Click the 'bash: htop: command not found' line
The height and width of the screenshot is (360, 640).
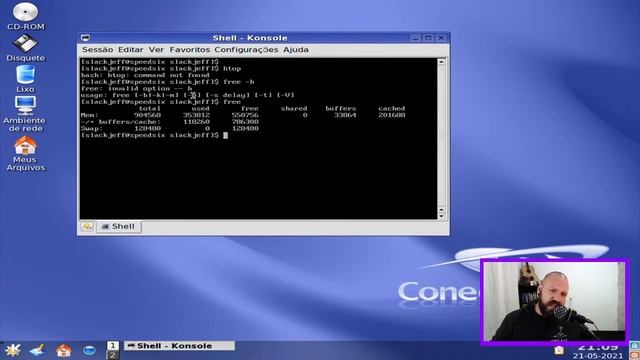point(145,75)
